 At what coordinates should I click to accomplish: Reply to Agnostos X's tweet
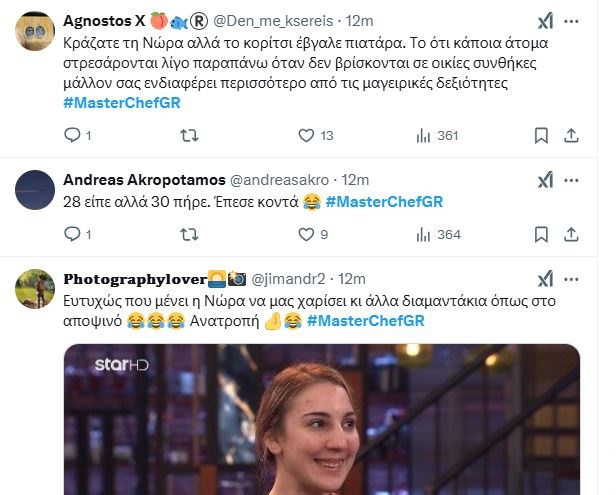click(71, 135)
